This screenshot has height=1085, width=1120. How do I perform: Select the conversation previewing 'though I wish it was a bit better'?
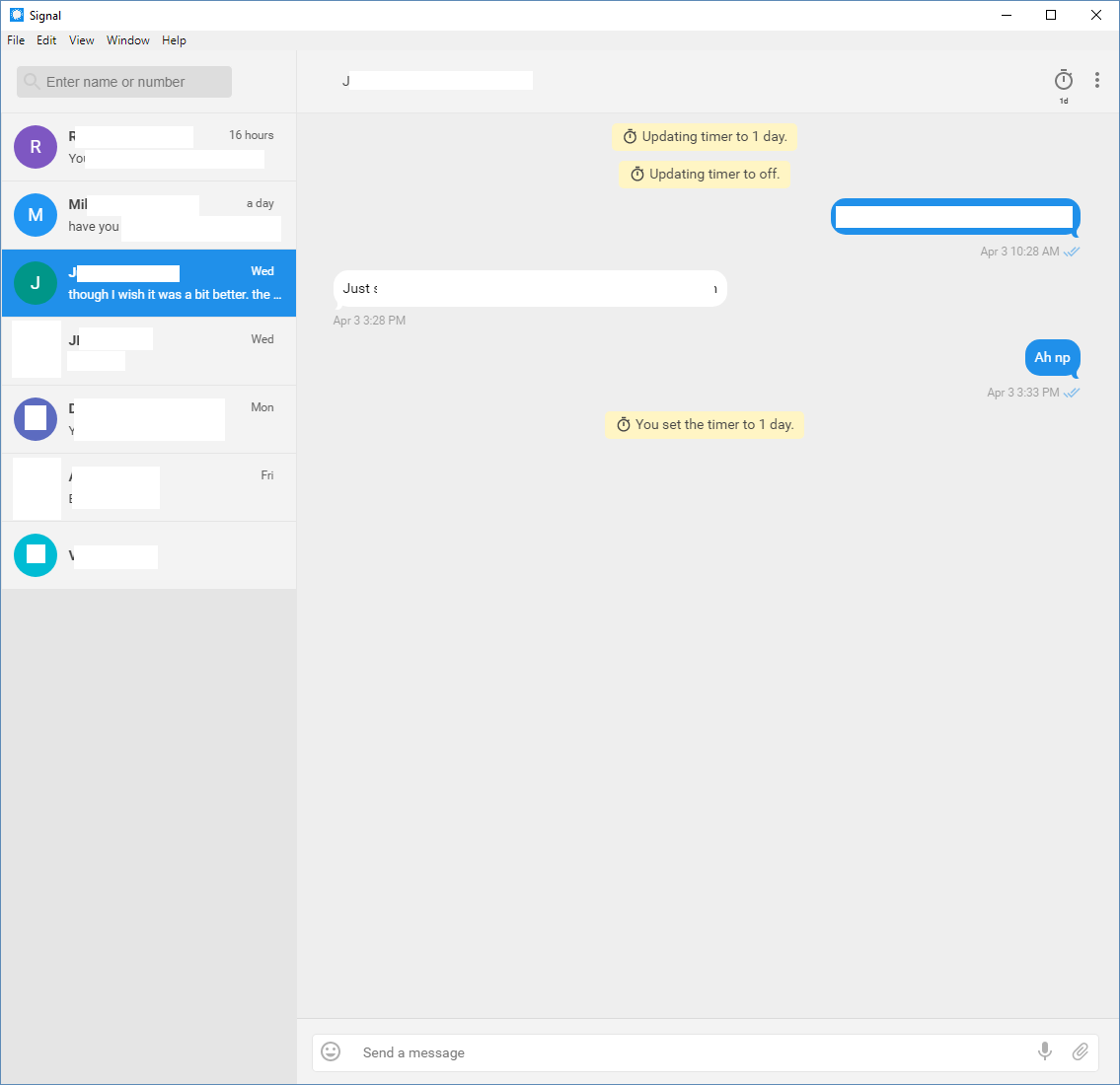(x=148, y=283)
